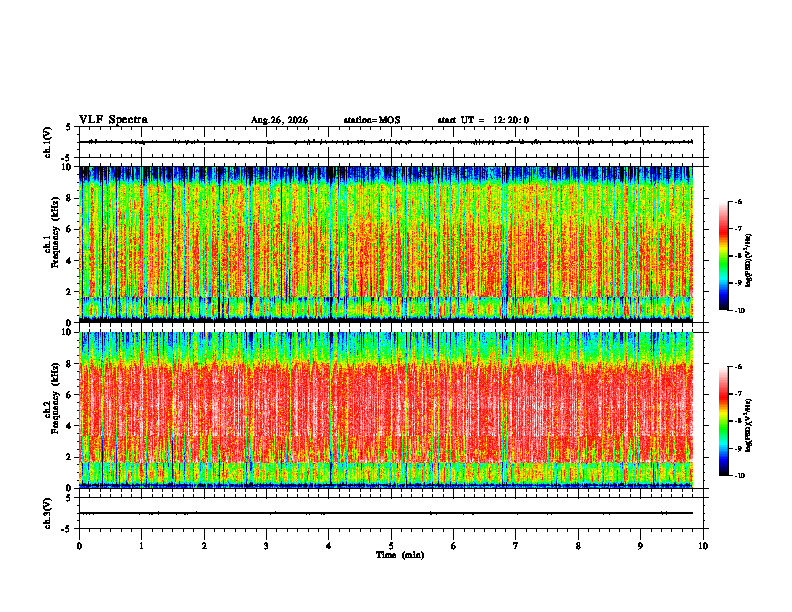
Task: Click the ch.1 upper color scale bar
Action: (x=723, y=256)
